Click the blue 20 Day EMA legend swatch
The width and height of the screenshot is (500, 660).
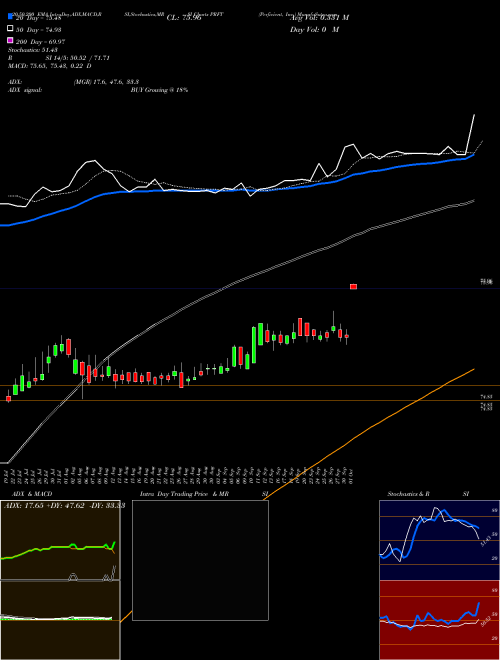coord(10,17)
